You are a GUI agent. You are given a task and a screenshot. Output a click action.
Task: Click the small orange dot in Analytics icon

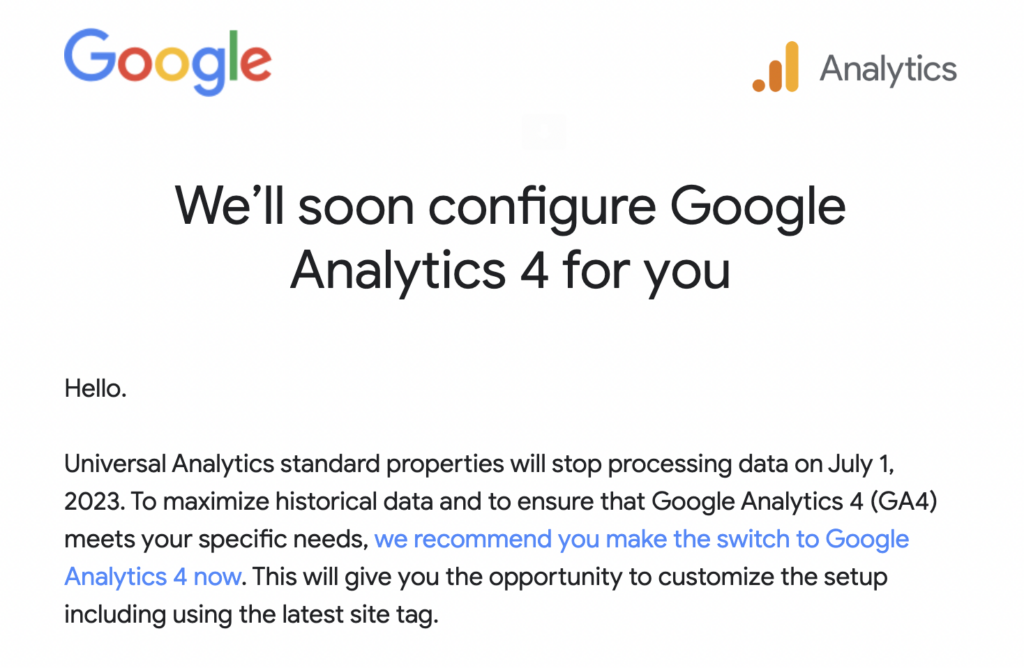[758, 85]
